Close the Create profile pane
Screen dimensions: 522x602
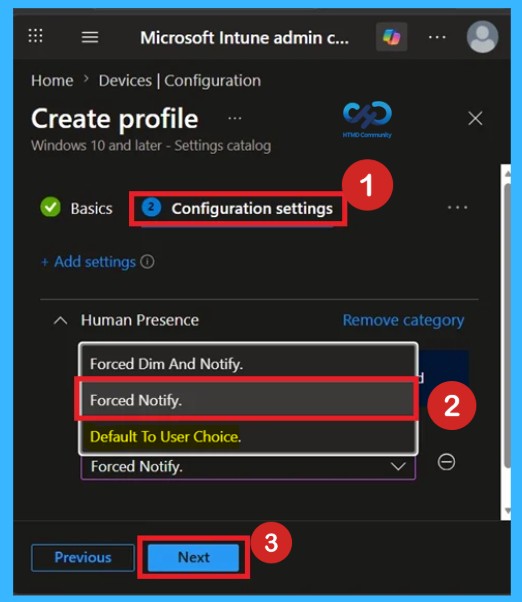click(475, 118)
